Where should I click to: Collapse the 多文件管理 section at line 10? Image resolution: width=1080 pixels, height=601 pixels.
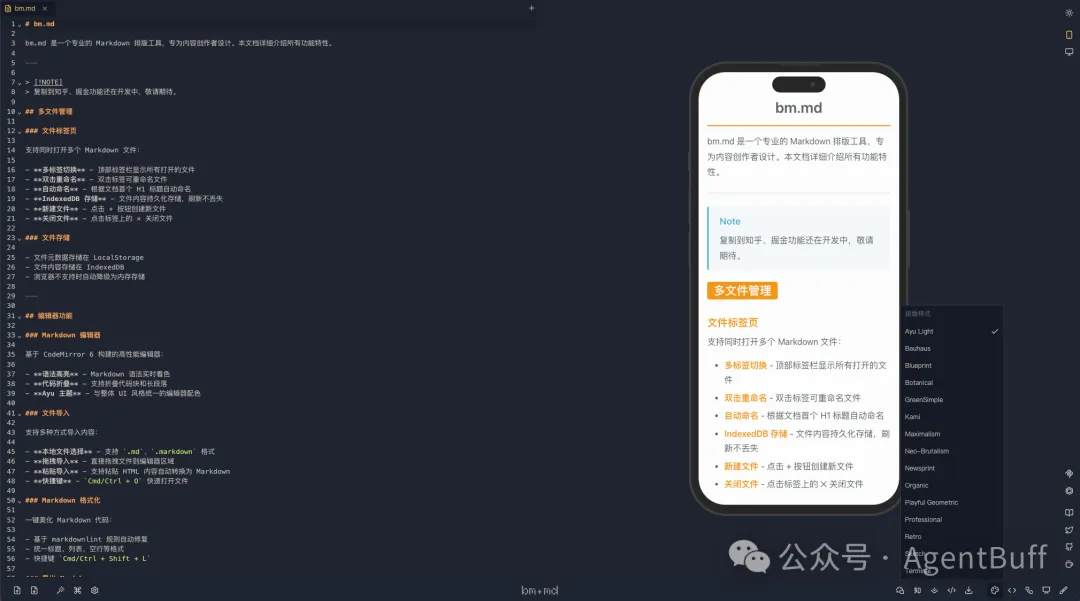pos(19,112)
